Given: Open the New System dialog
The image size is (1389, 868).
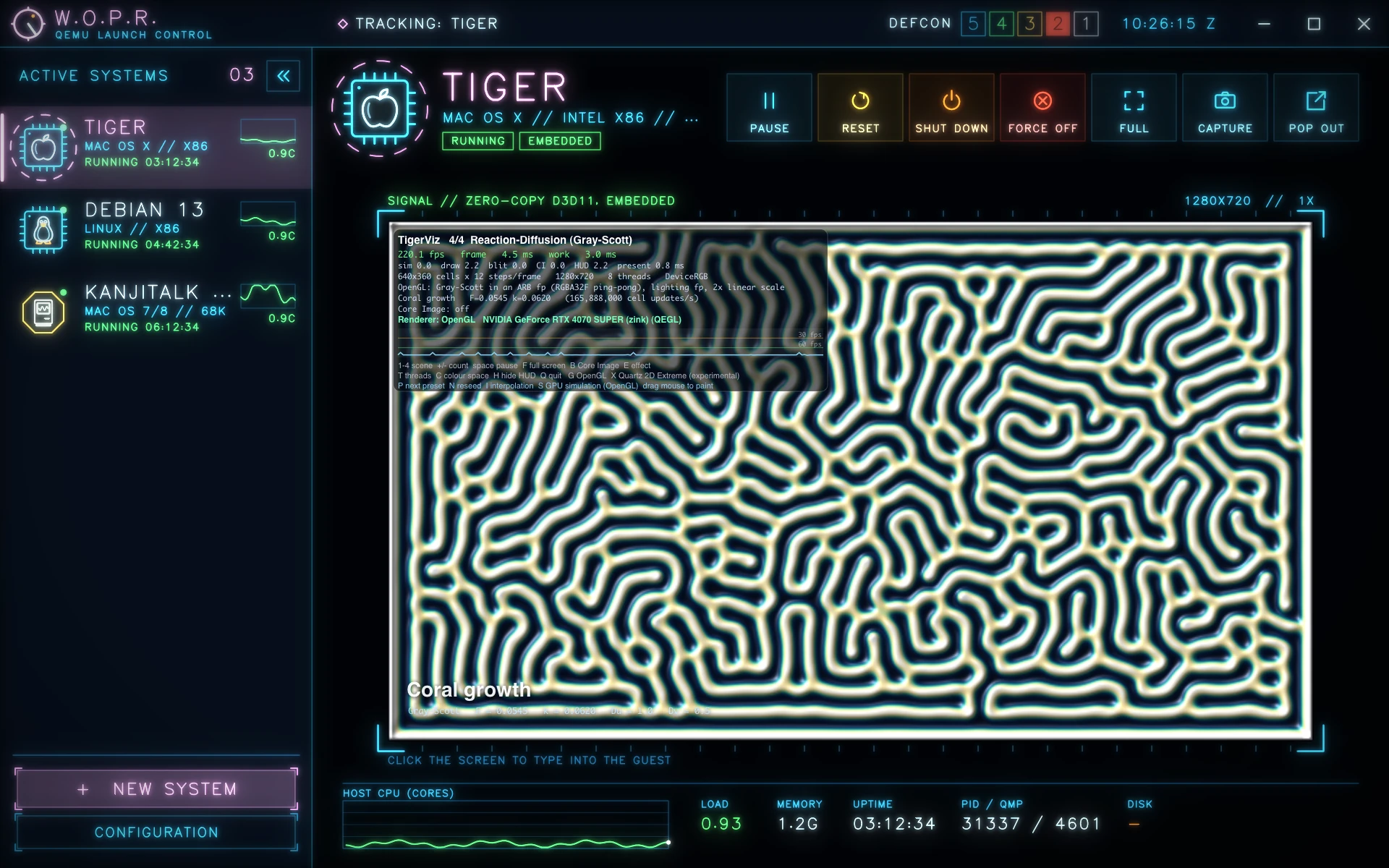Looking at the screenshot, I should [x=156, y=789].
